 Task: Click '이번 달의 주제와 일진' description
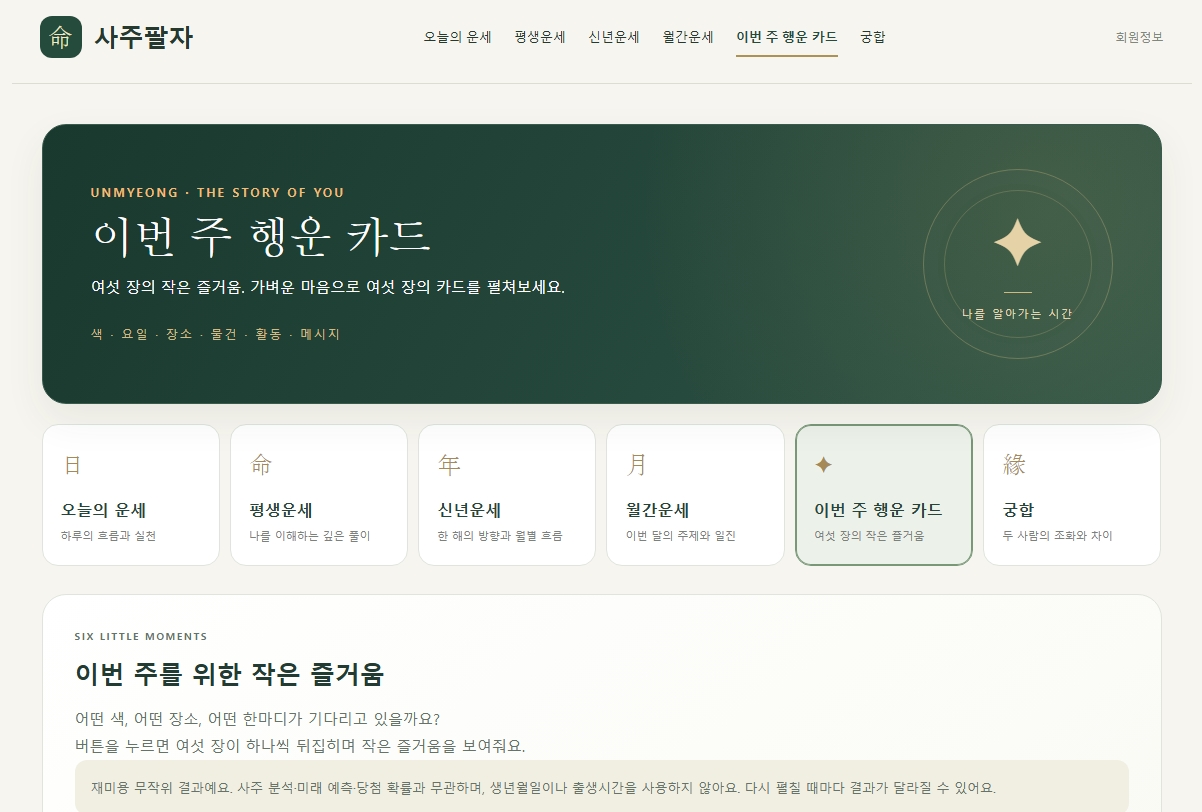(x=681, y=536)
